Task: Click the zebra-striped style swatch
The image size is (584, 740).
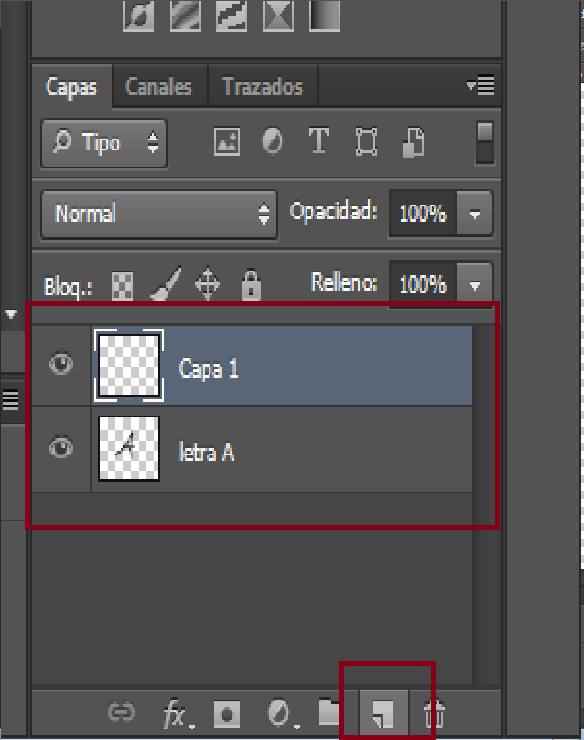Action: (x=231, y=16)
